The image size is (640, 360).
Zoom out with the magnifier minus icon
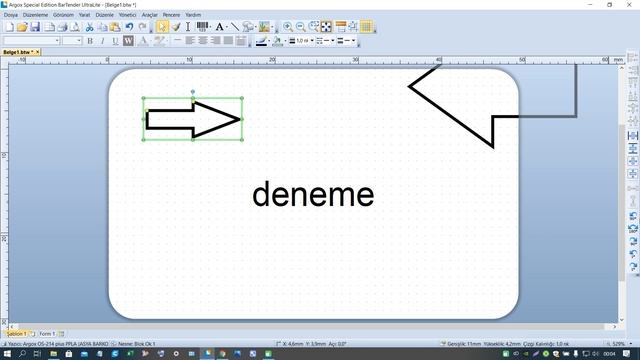(x=301, y=27)
